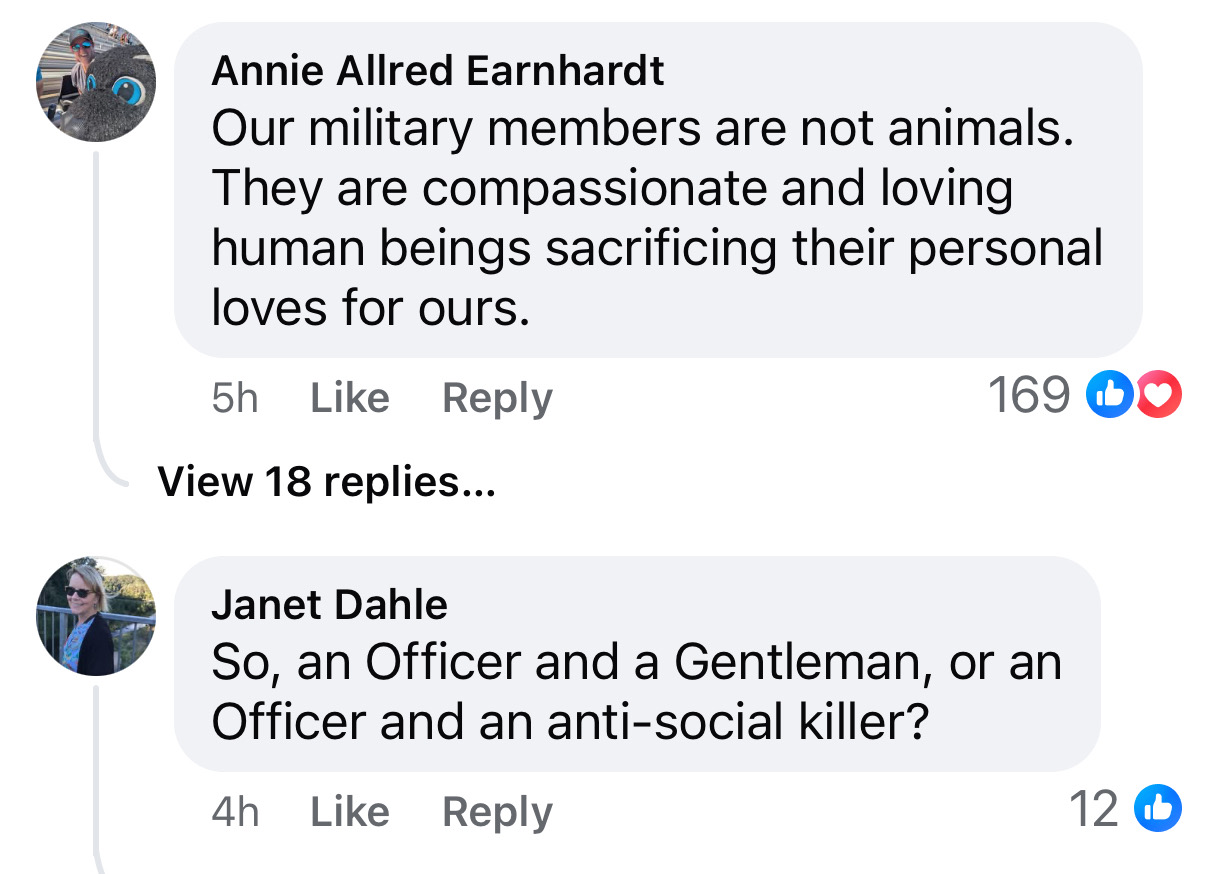Screen dimensions: 1206x874
Task: Open Annie Allred Earnhardt's profile picture
Action: tap(96, 82)
